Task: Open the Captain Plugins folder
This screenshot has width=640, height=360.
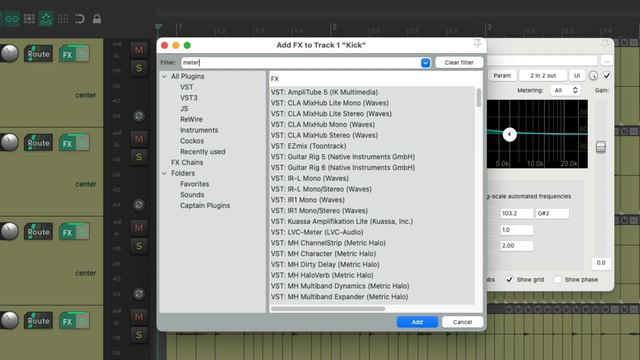Action: pos(205,206)
